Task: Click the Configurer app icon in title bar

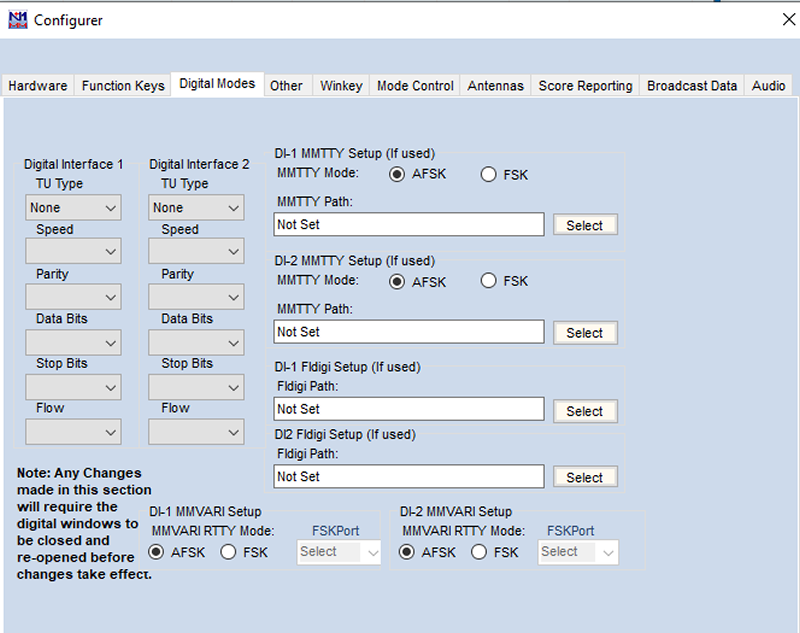Action: tap(17, 19)
